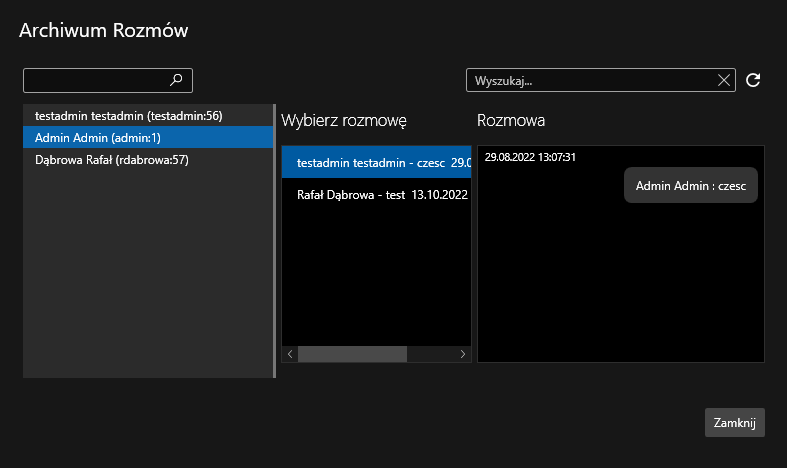This screenshot has width=787, height=468.
Task: Open the testadmin testadmin - czesc conversation
Action: click(376, 162)
